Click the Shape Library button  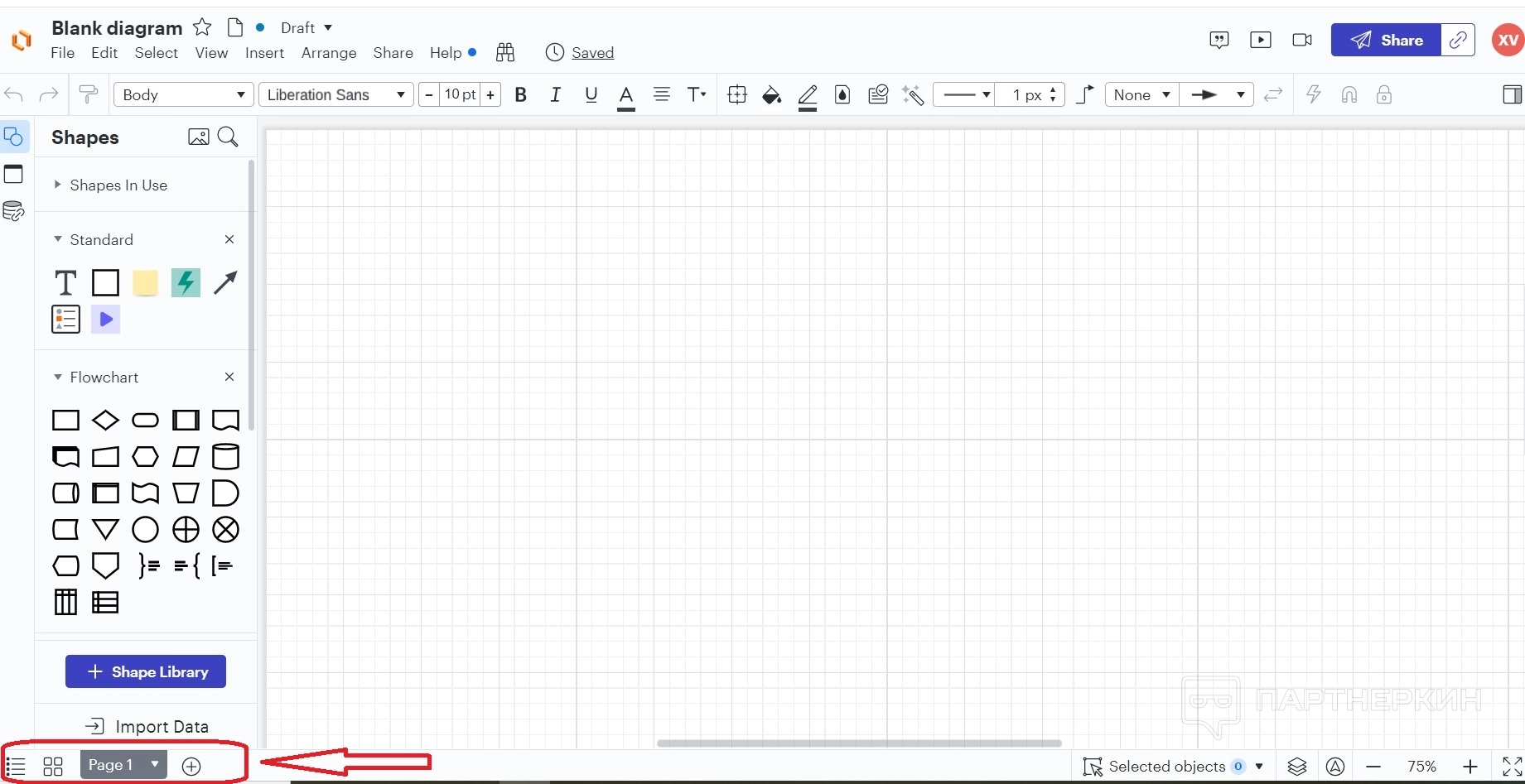pyautogui.click(x=146, y=672)
